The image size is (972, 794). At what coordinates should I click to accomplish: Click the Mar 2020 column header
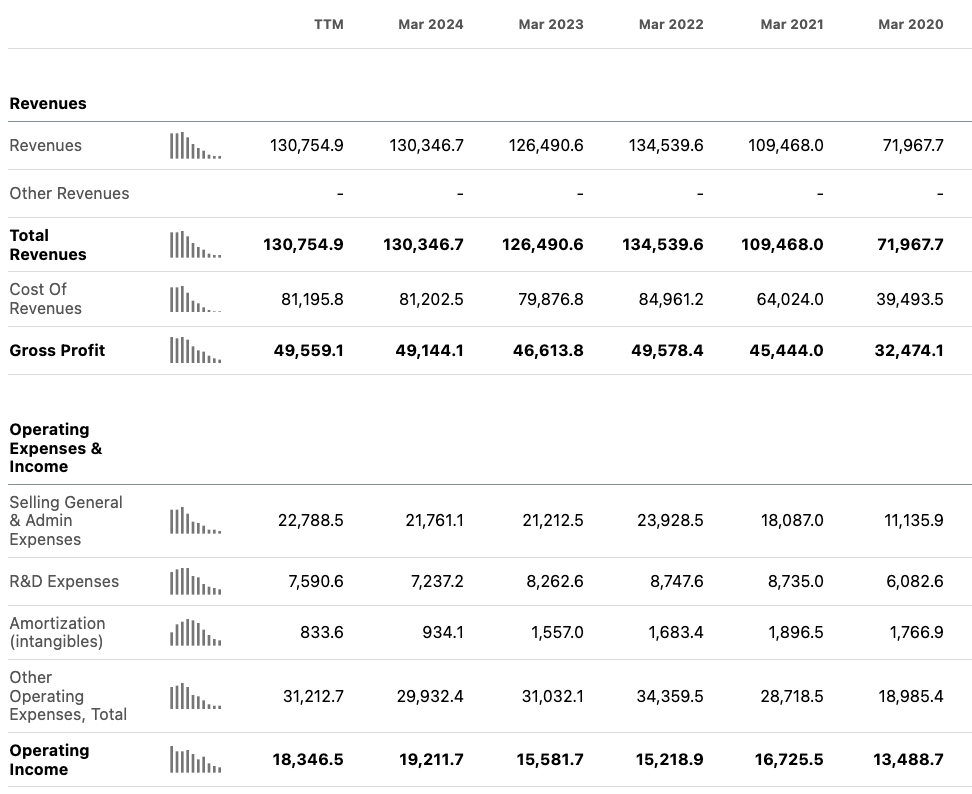click(910, 24)
